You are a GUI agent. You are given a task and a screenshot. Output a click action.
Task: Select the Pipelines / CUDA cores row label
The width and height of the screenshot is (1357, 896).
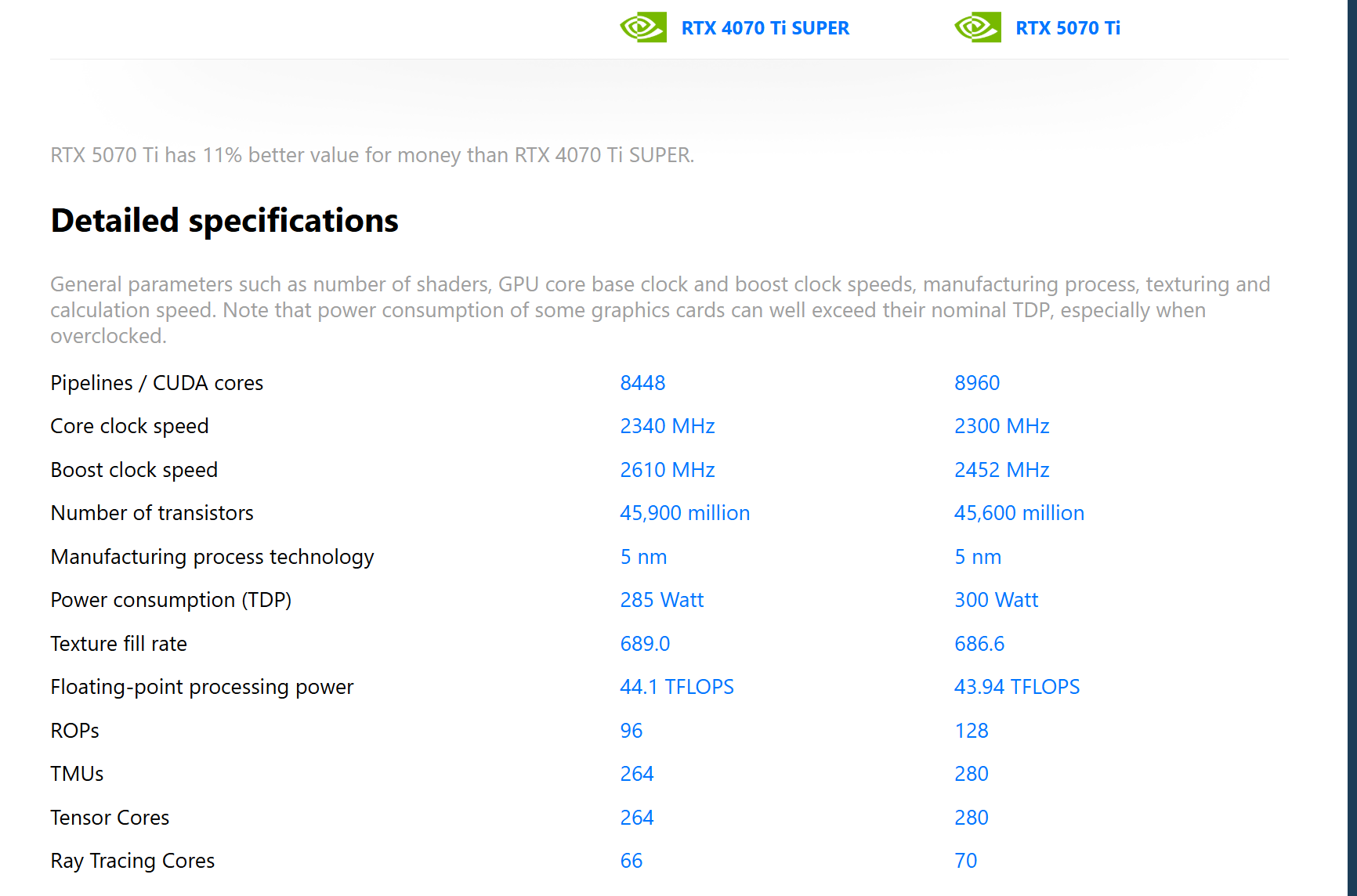coord(157,383)
